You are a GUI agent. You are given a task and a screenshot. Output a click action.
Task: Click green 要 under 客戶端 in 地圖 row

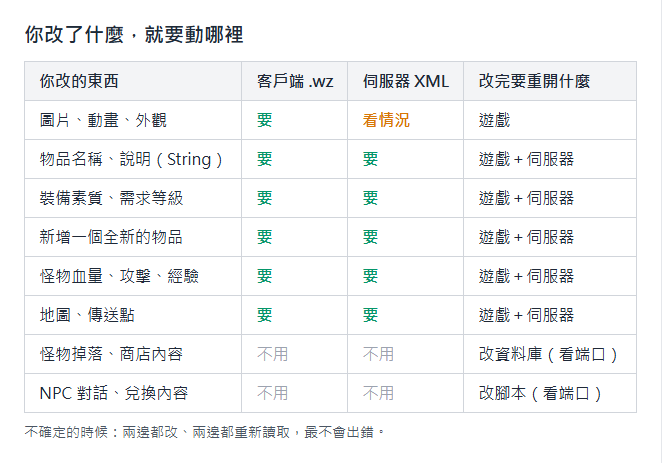click(265, 315)
